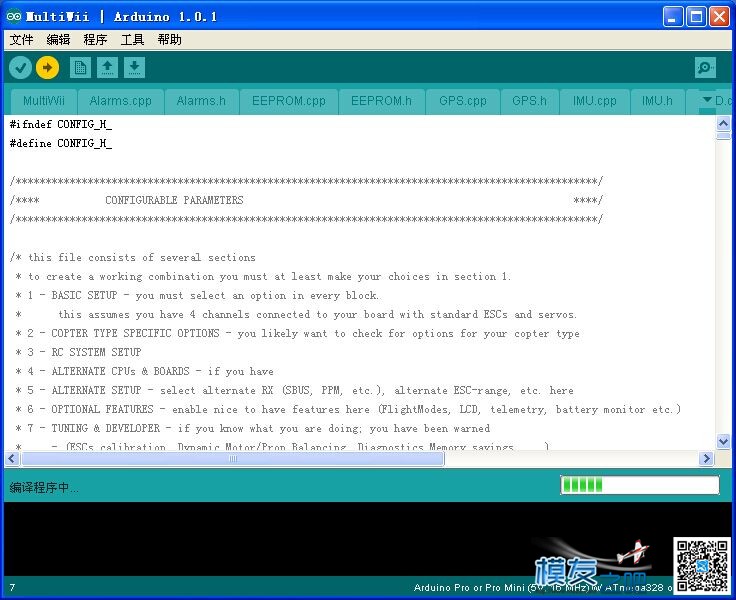The image size is (736, 600).
Task: Switch to the Alarms.h tab
Action: tap(201, 101)
